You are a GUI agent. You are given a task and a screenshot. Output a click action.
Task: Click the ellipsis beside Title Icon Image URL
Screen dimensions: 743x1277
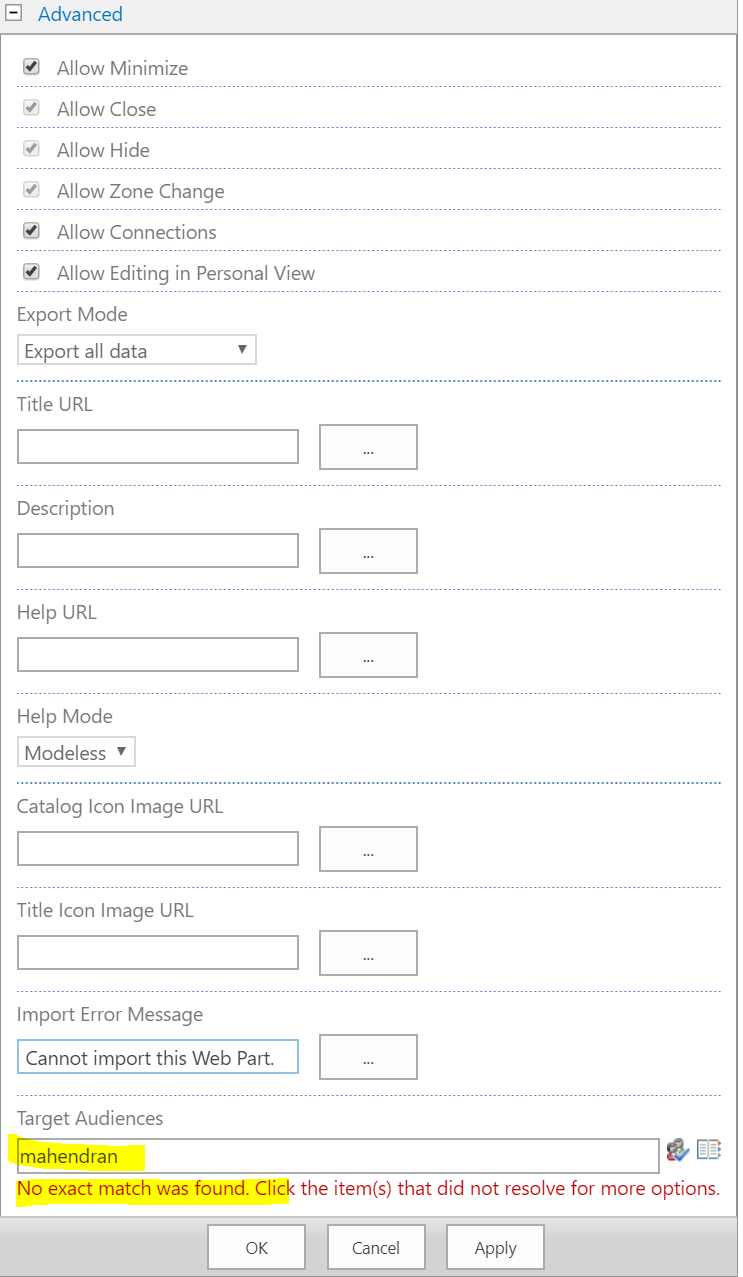(368, 953)
